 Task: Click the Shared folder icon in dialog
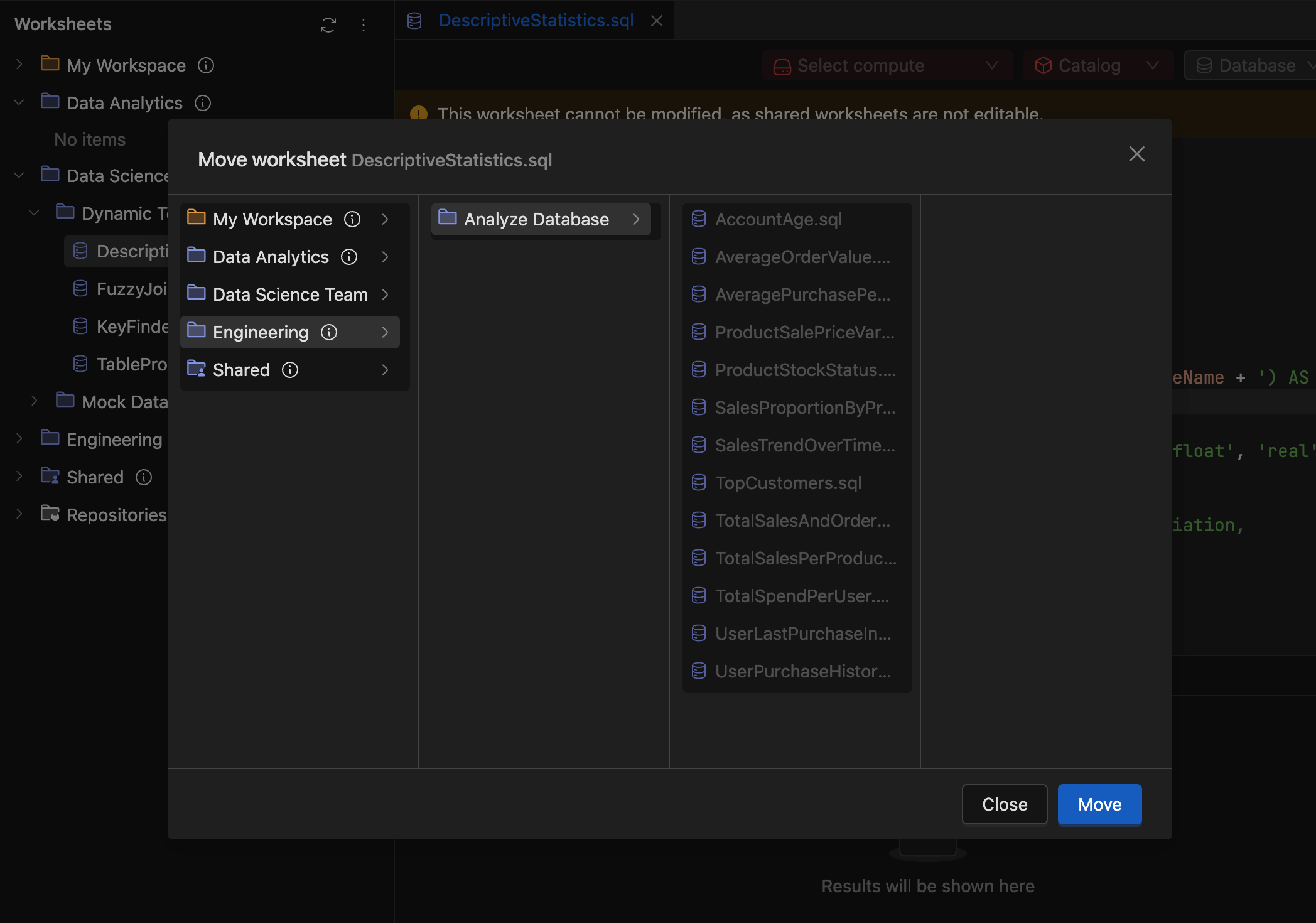coord(197,369)
